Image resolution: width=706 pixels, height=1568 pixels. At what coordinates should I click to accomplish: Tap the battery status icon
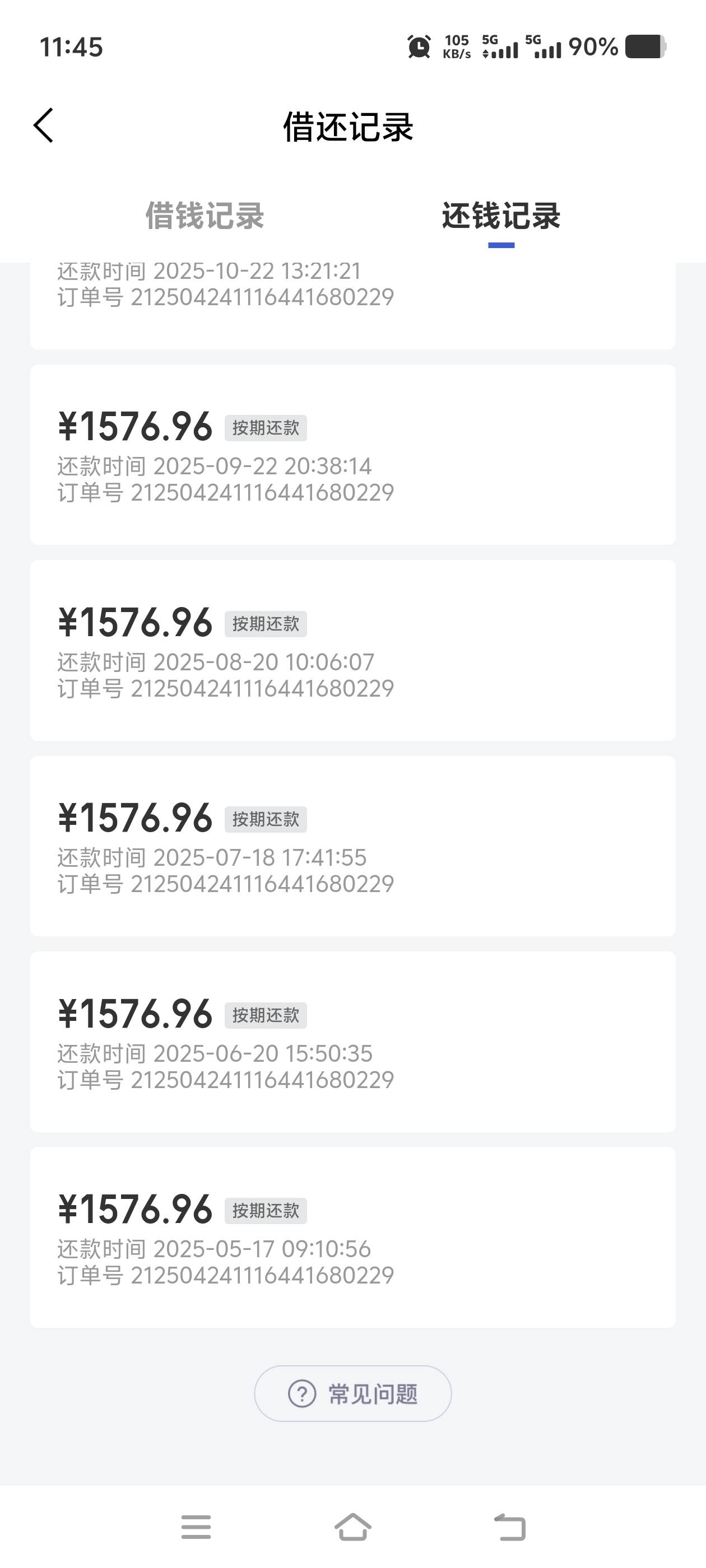click(645, 47)
